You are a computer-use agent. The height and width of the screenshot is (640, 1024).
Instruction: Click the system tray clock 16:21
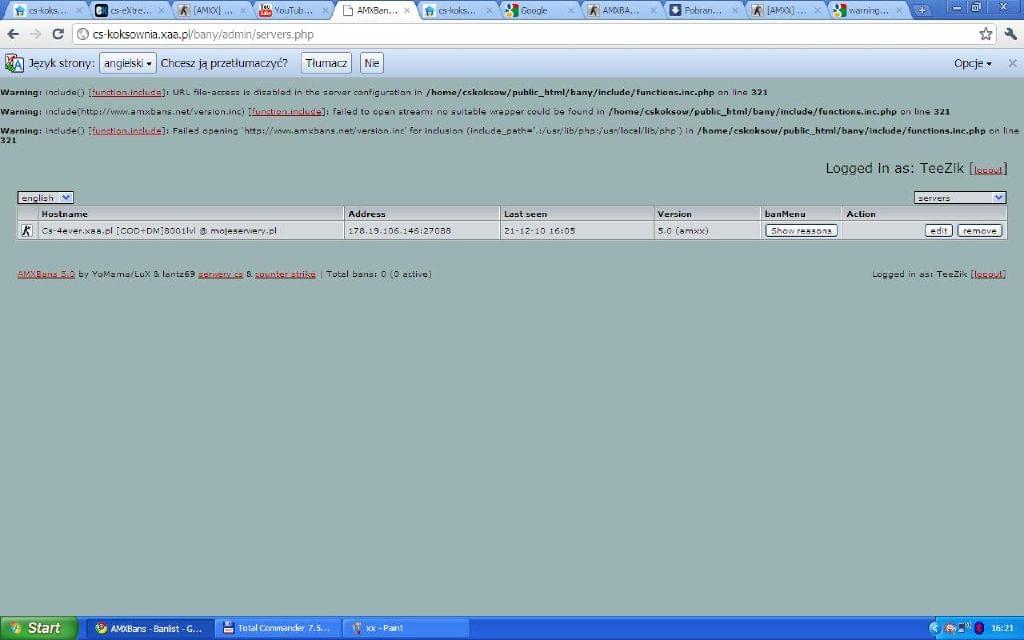(x=1002, y=628)
